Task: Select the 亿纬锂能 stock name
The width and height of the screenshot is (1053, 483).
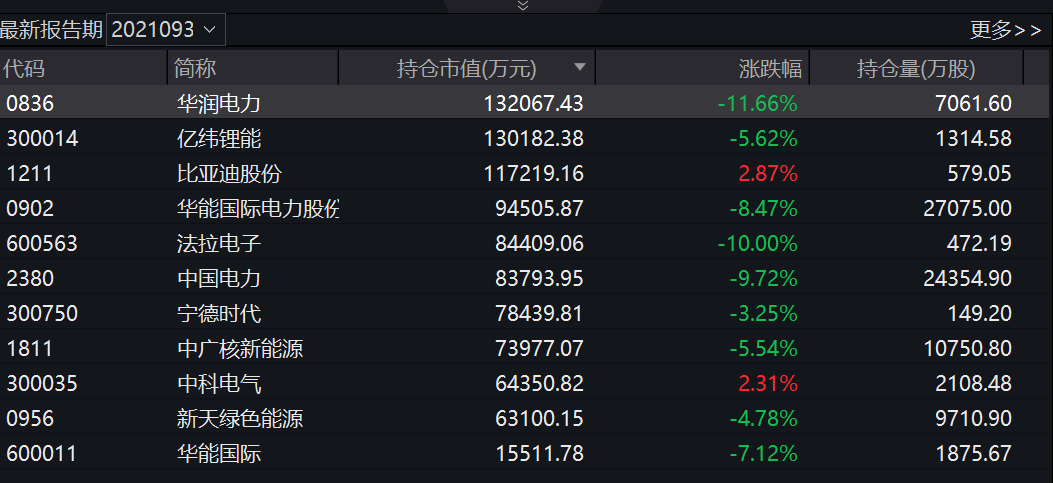Action: (x=219, y=138)
